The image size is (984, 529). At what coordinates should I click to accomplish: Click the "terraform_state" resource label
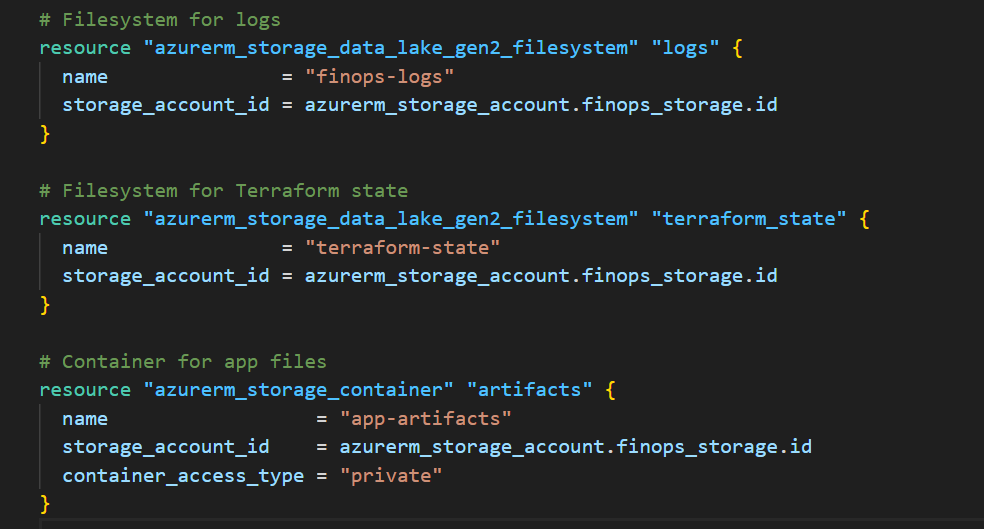[749, 219]
